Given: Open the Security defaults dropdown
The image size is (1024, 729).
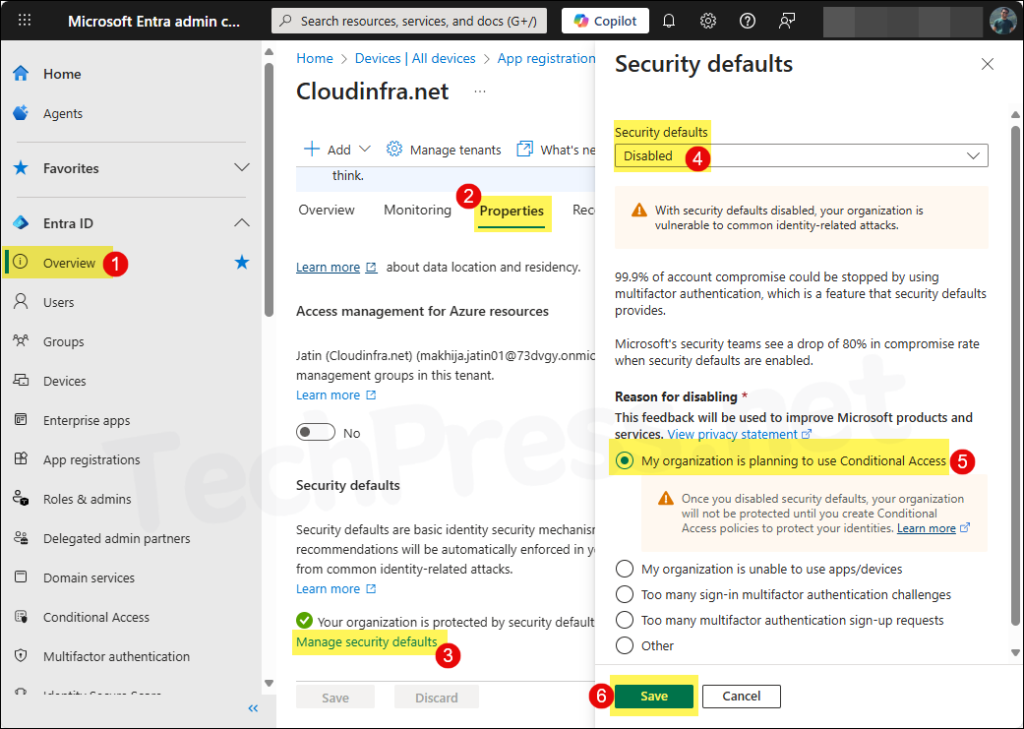Looking at the screenshot, I should [801, 156].
